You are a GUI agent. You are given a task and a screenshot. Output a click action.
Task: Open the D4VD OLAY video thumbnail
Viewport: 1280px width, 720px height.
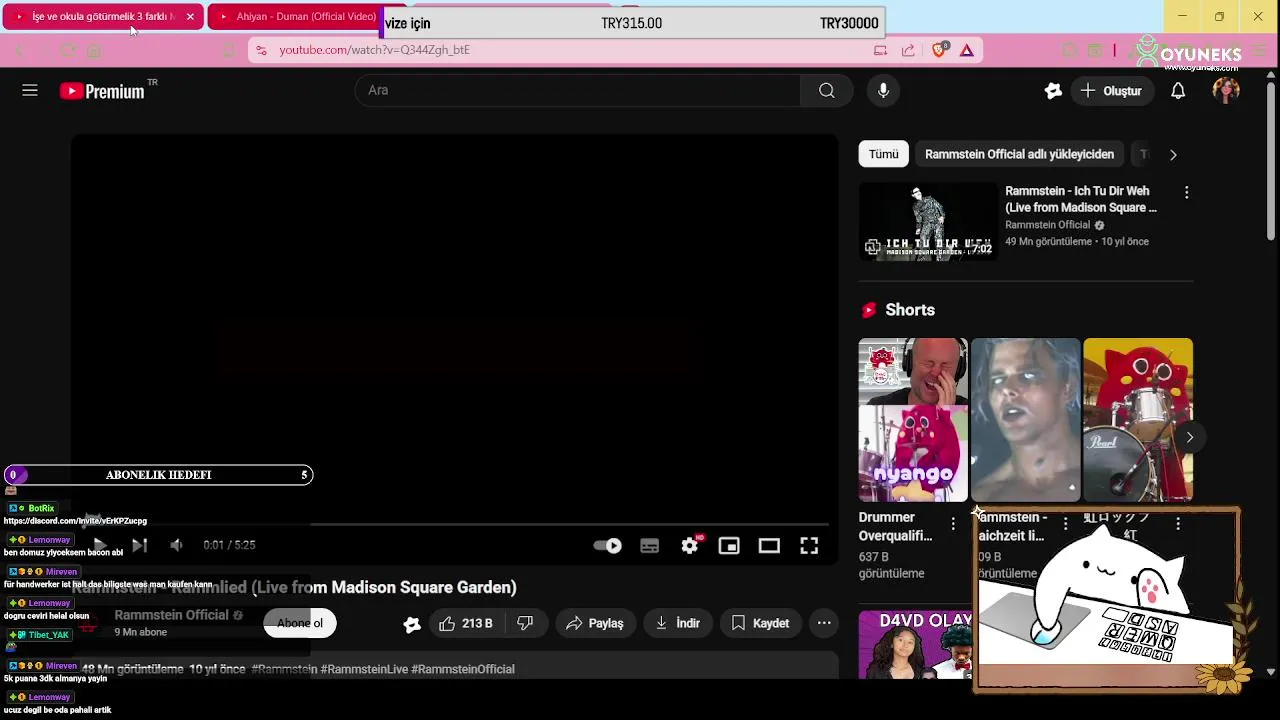[915, 644]
